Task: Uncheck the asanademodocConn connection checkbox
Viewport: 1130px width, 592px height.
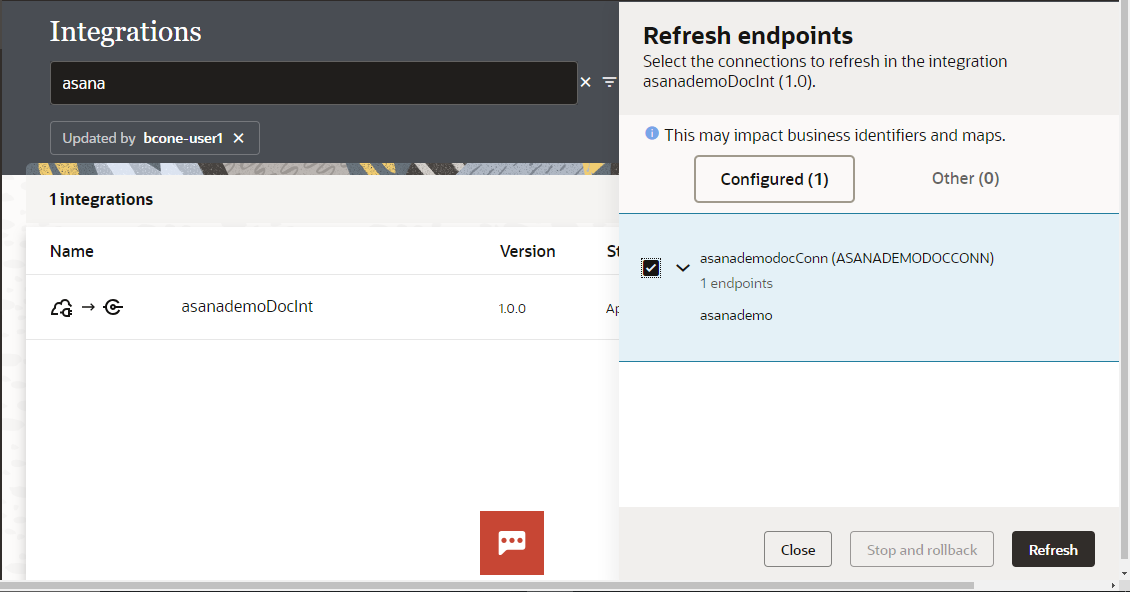Action: click(651, 267)
